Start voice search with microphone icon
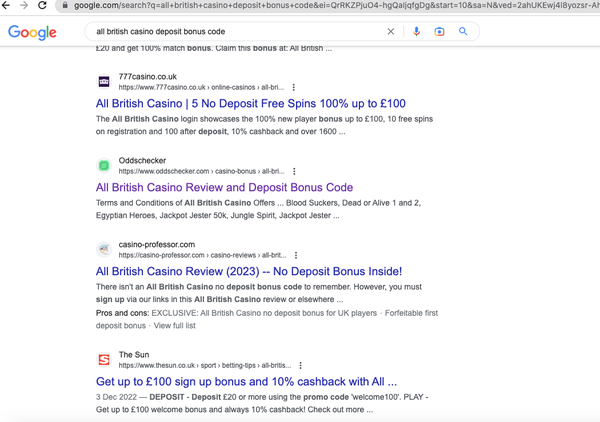Viewport: 600px width, 422px height. 416,32
